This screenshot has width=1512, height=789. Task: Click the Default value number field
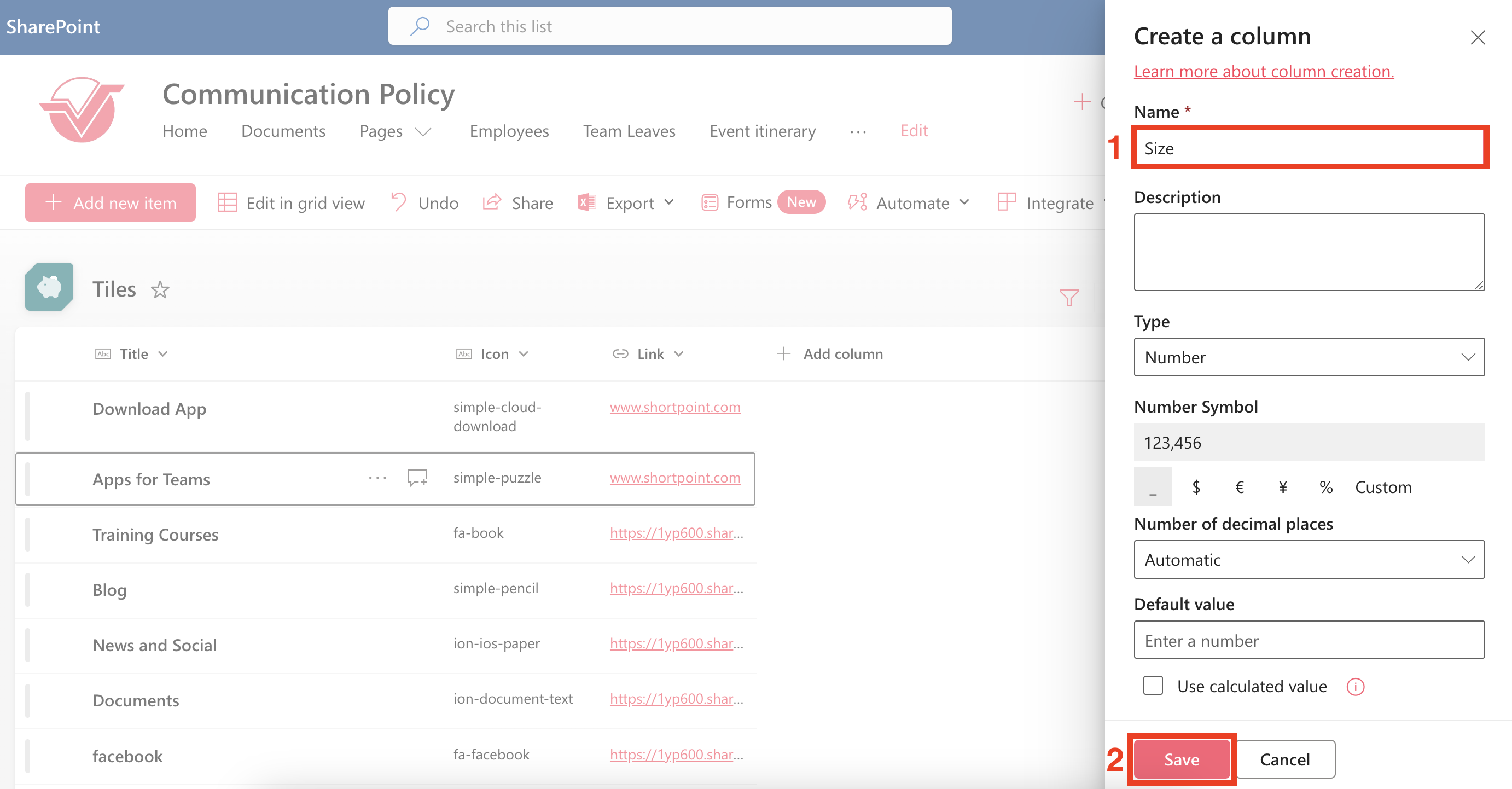[x=1309, y=640]
